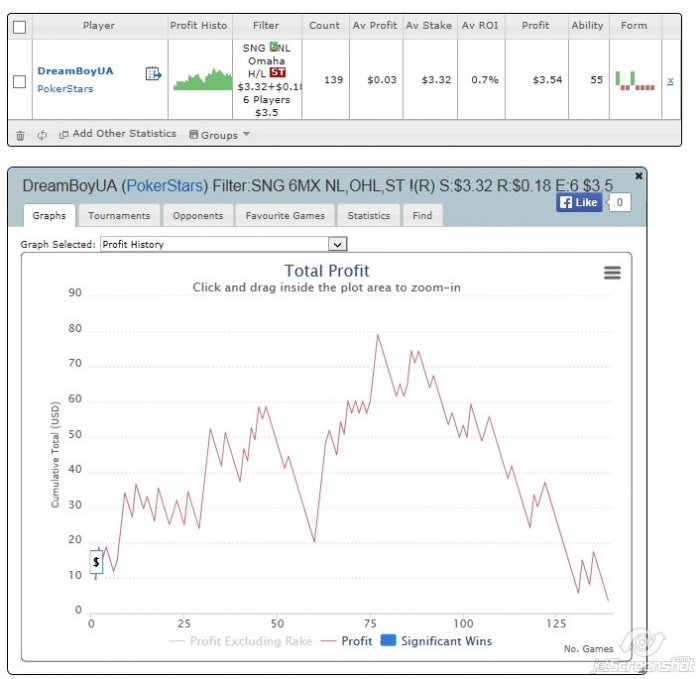The width and height of the screenshot is (700, 679).
Task: Open the Graph Selected dropdown arrow
Action: coord(338,244)
